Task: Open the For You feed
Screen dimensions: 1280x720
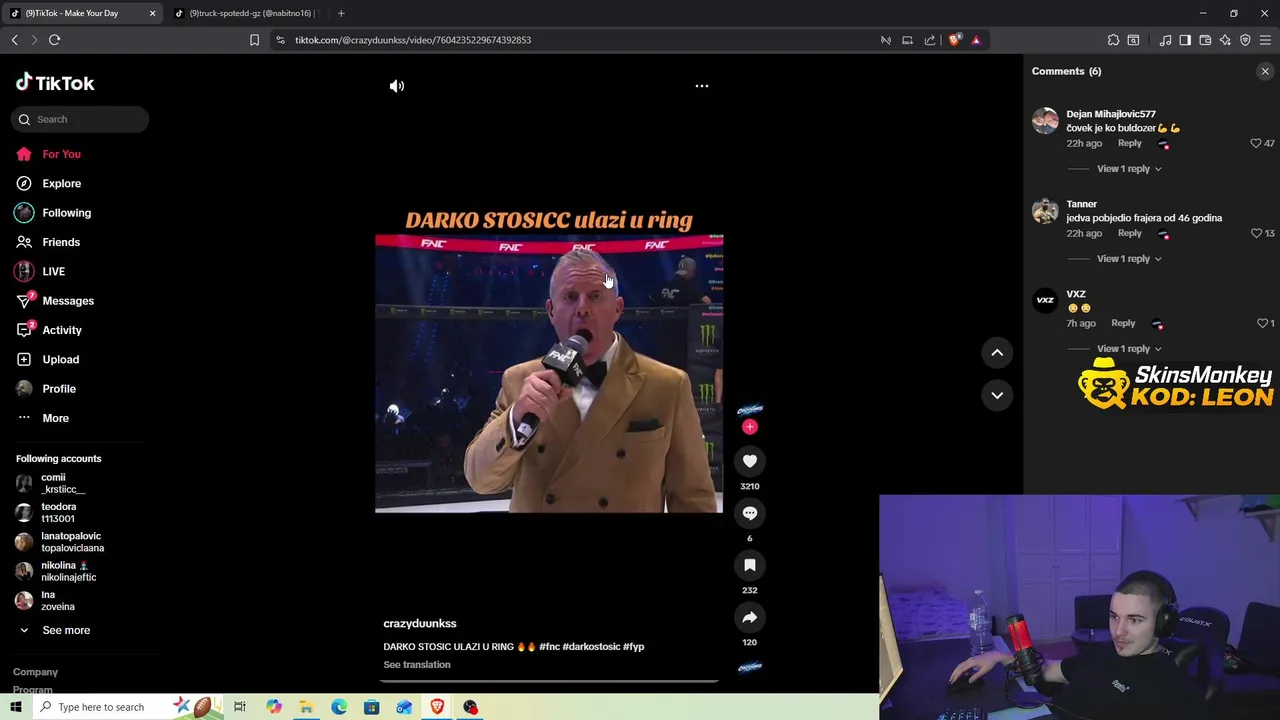Action: click(61, 154)
